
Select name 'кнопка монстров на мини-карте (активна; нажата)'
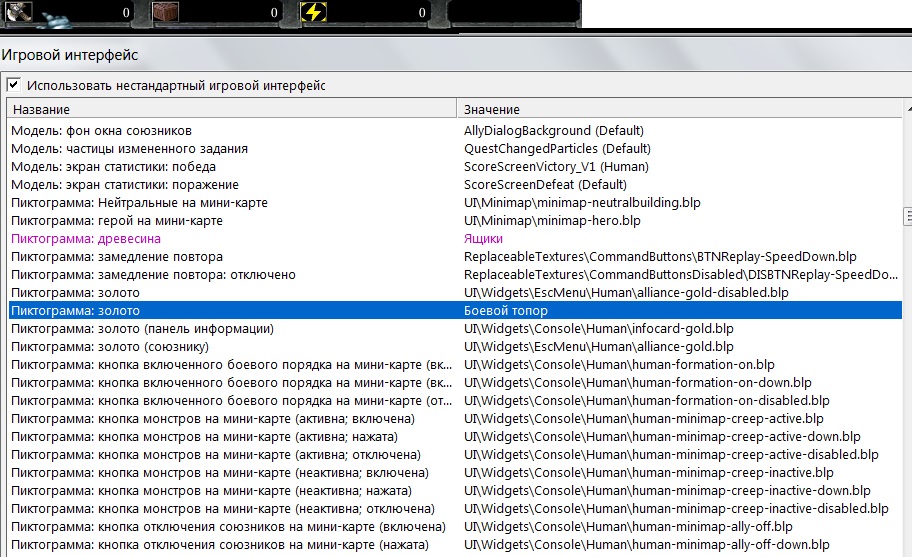coord(205,437)
